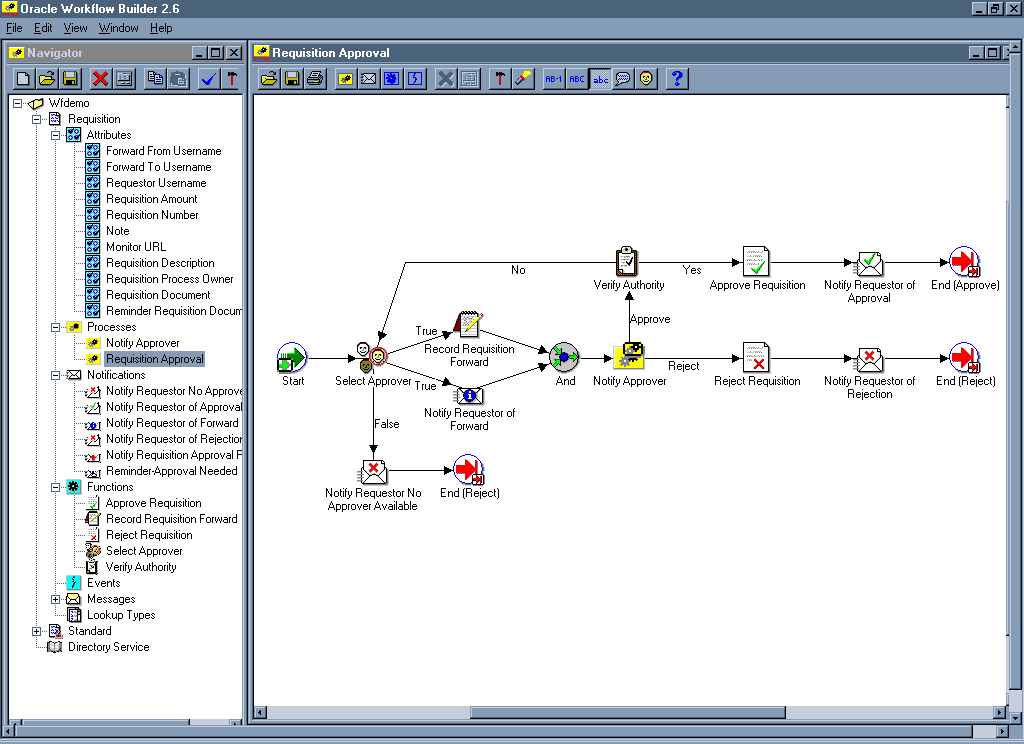Click the blue question mark Help icon

[x=677, y=79]
